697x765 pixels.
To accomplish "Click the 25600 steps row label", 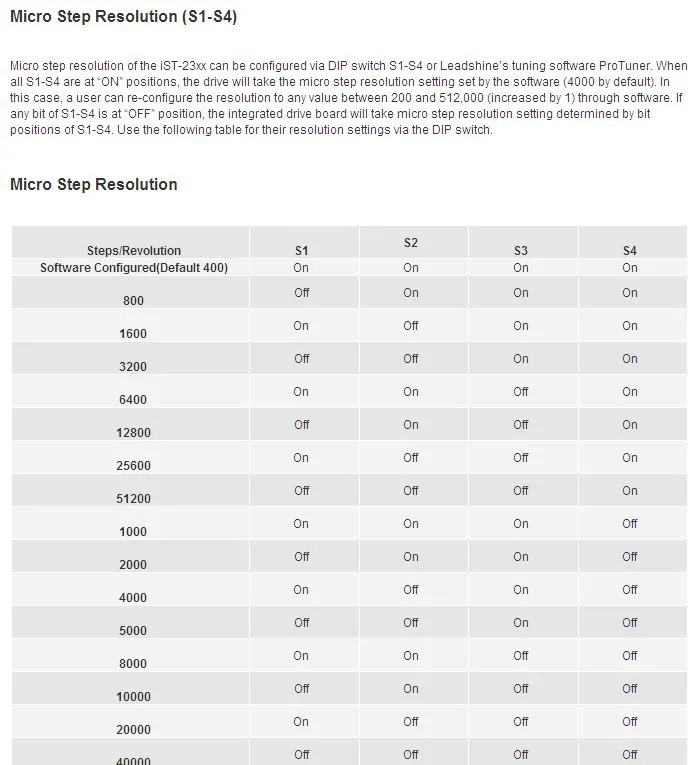I will click(133, 465).
